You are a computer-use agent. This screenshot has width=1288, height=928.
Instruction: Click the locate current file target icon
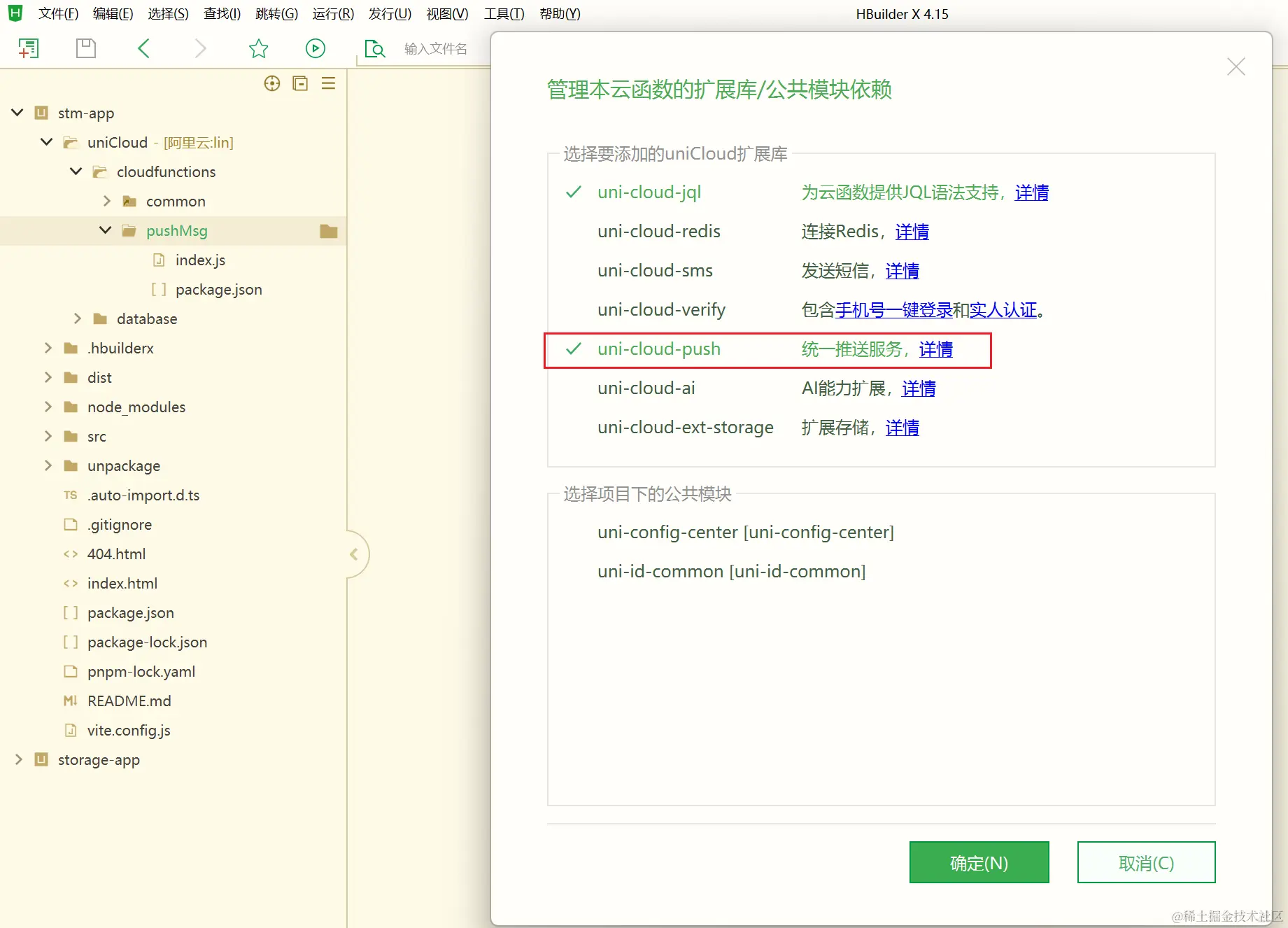pos(272,84)
